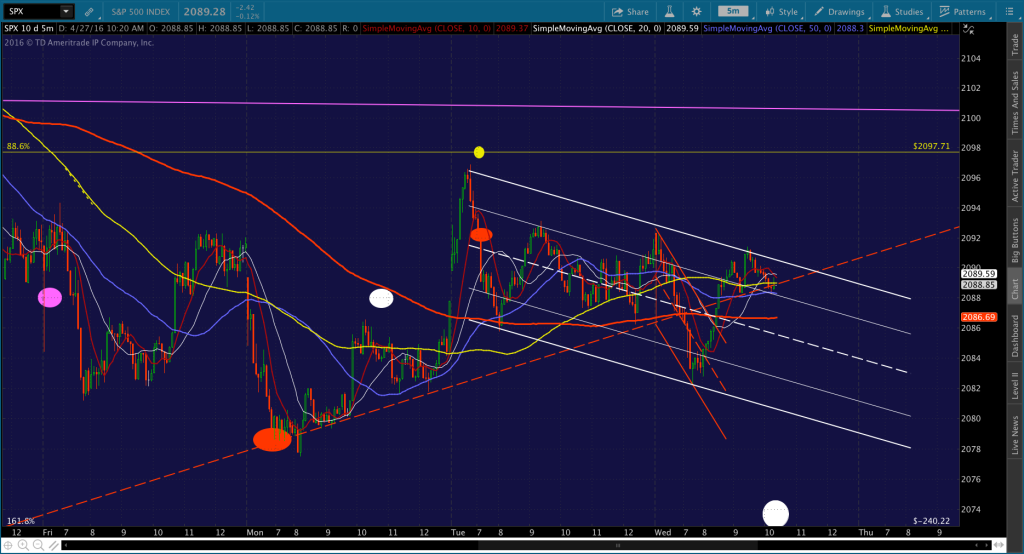This screenshot has width=1024, height=554.
Task: Click the 2104 price axis label
Action: (x=971, y=59)
